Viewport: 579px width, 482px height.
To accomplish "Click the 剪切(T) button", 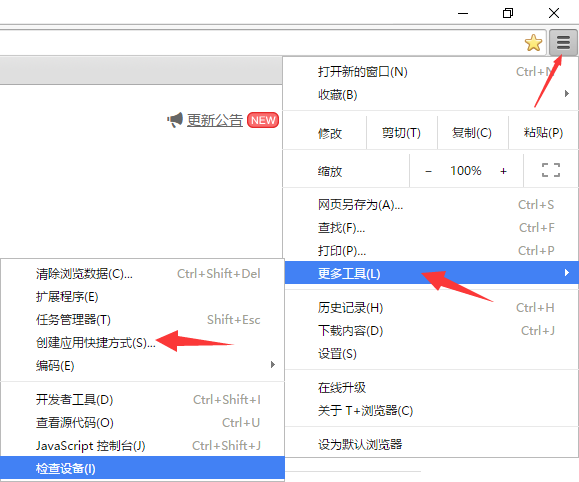I will pyautogui.click(x=402, y=133).
